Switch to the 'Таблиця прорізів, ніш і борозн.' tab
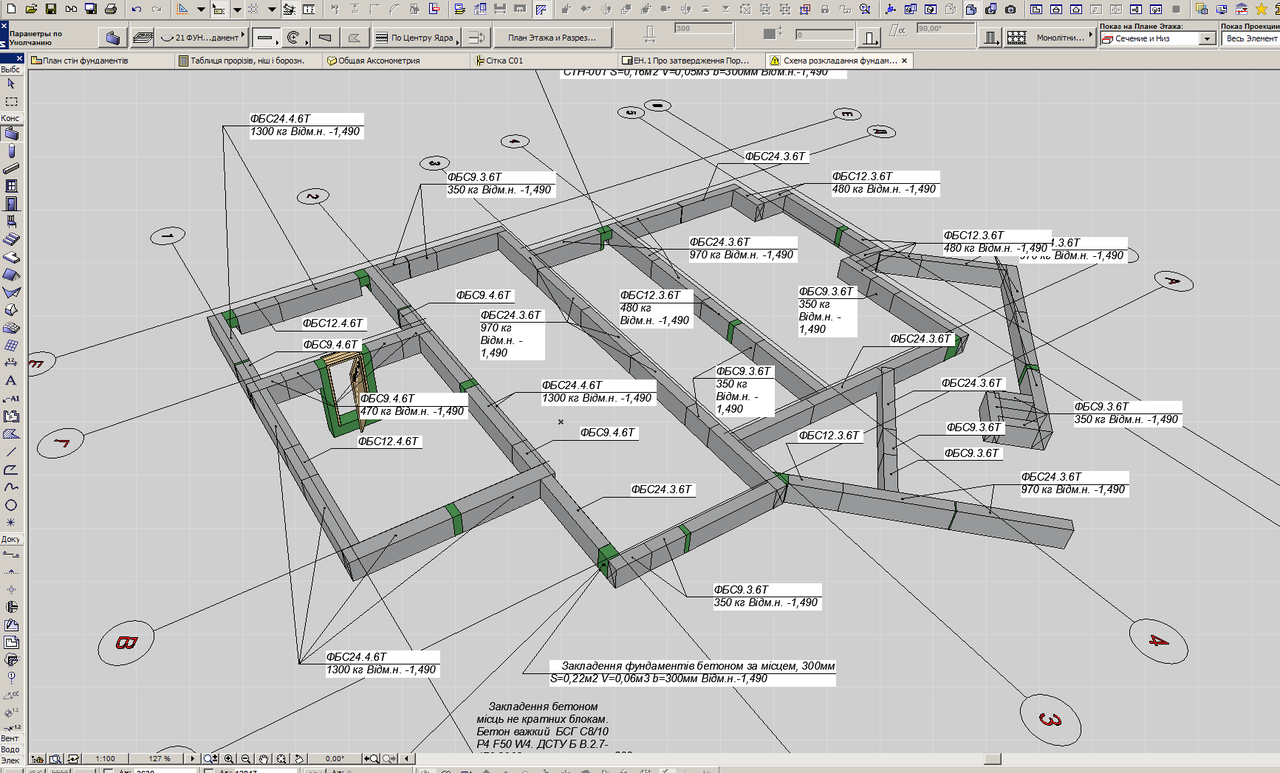 [x=247, y=60]
